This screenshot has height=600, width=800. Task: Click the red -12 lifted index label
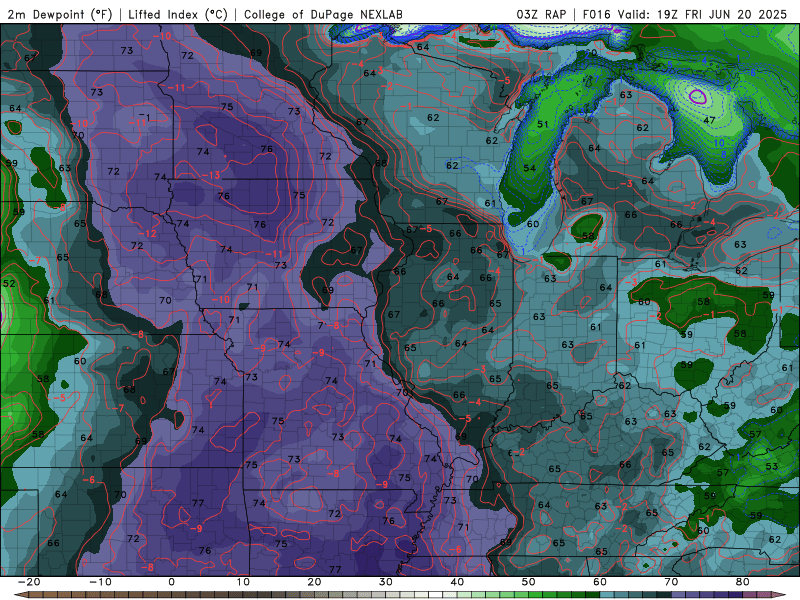[x=148, y=233]
